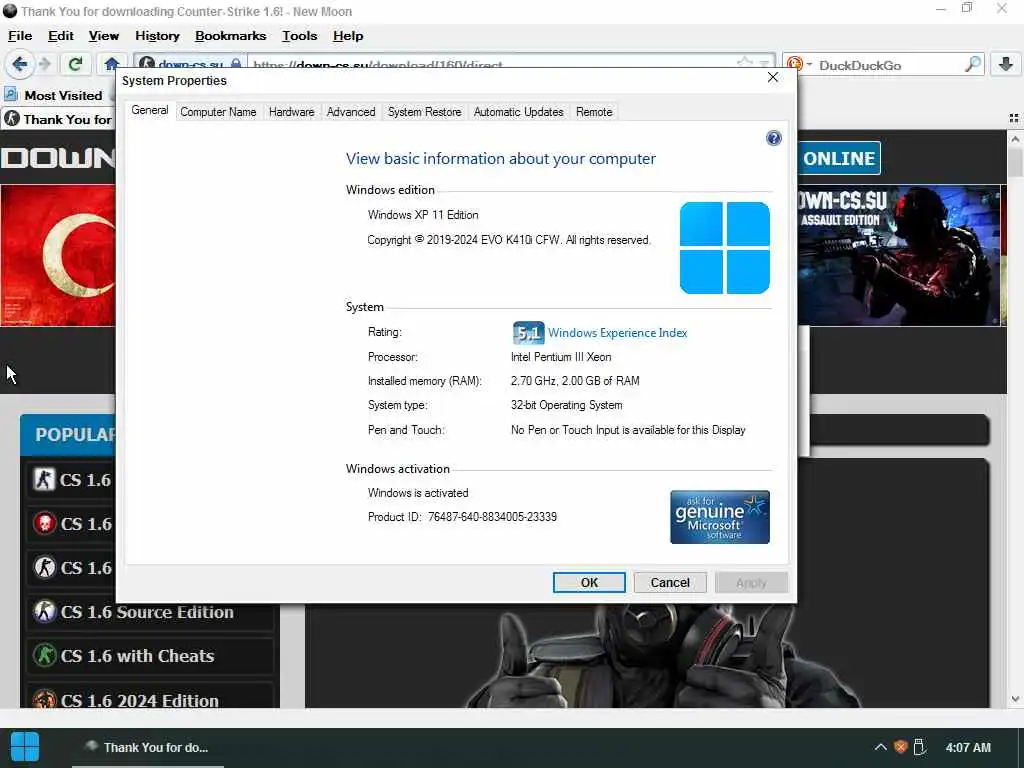Click the page vertical scrollbar thumb

click(x=1015, y=162)
